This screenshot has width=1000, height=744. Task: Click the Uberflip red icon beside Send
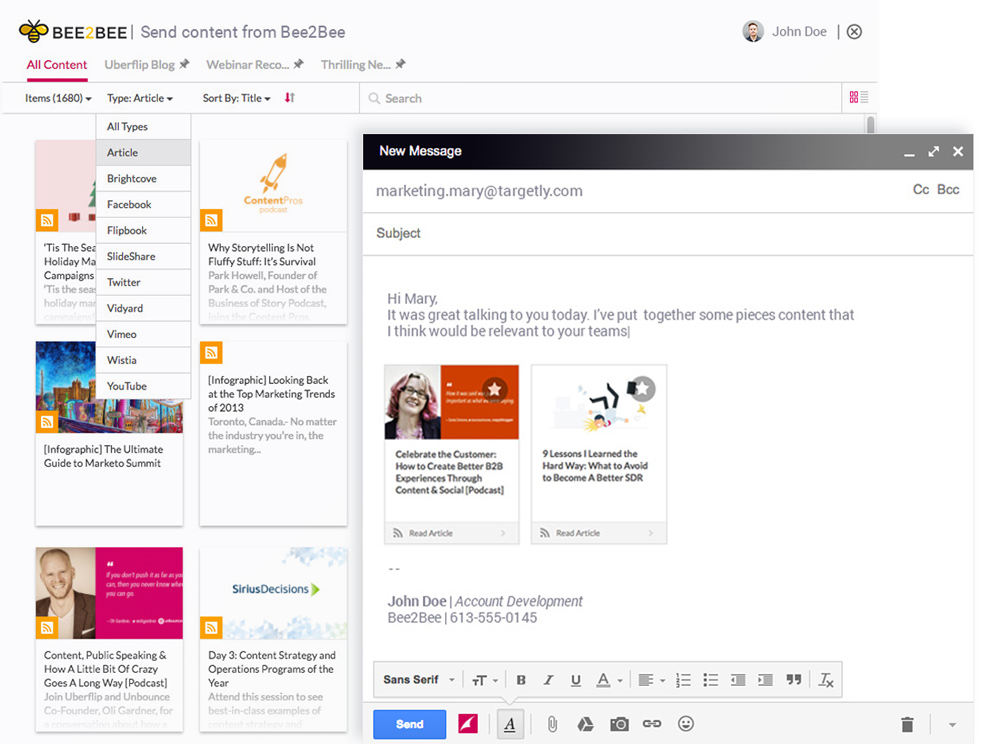pyautogui.click(x=468, y=724)
